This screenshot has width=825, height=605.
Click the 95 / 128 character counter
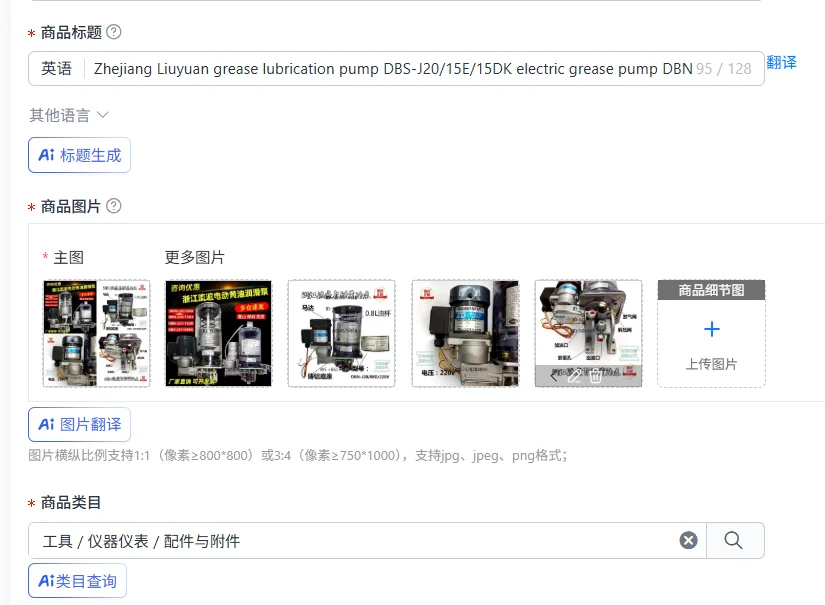pyautogui.click(x=723, y=69)
